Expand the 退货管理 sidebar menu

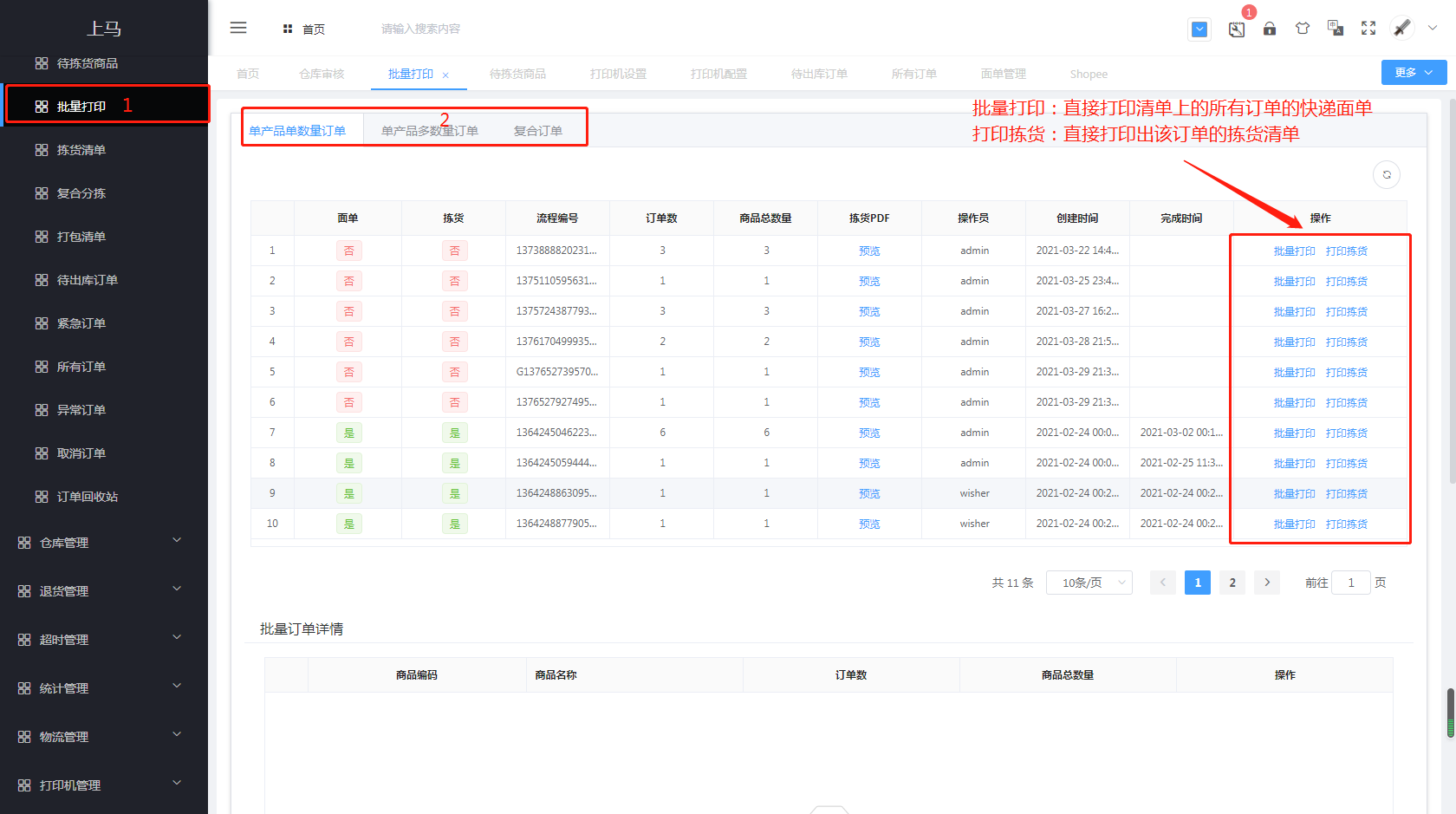point(177,589)
